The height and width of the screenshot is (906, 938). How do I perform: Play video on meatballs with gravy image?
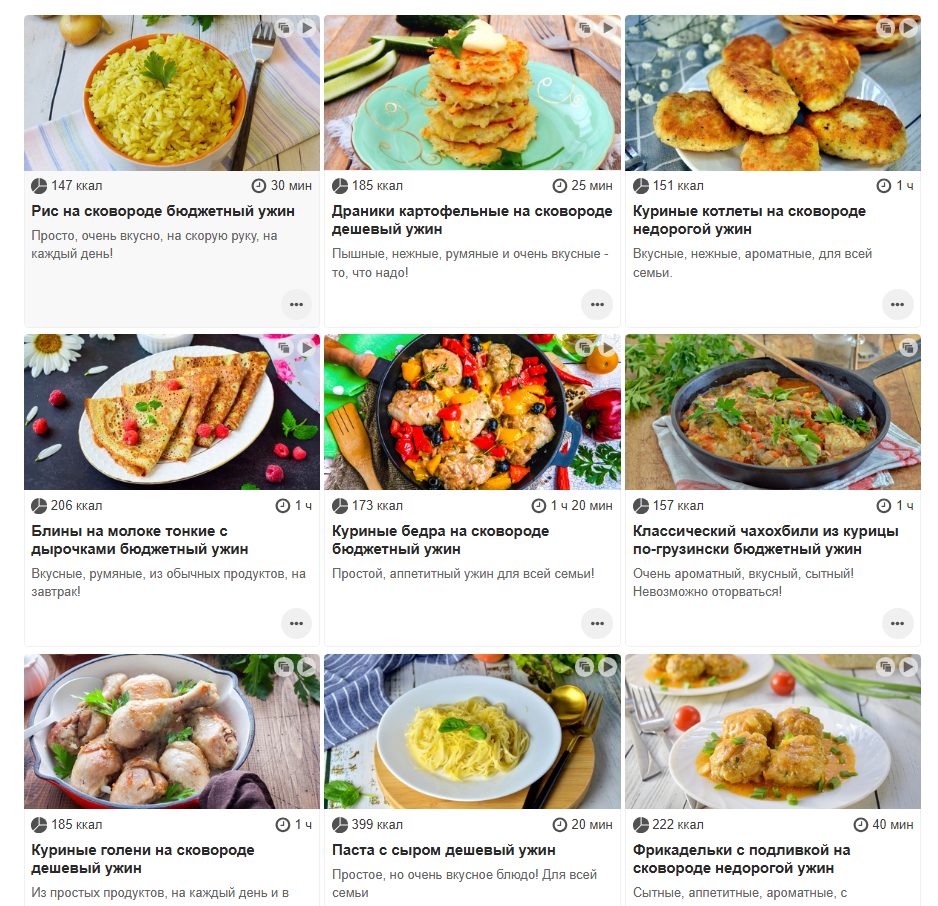coord(908,666)
